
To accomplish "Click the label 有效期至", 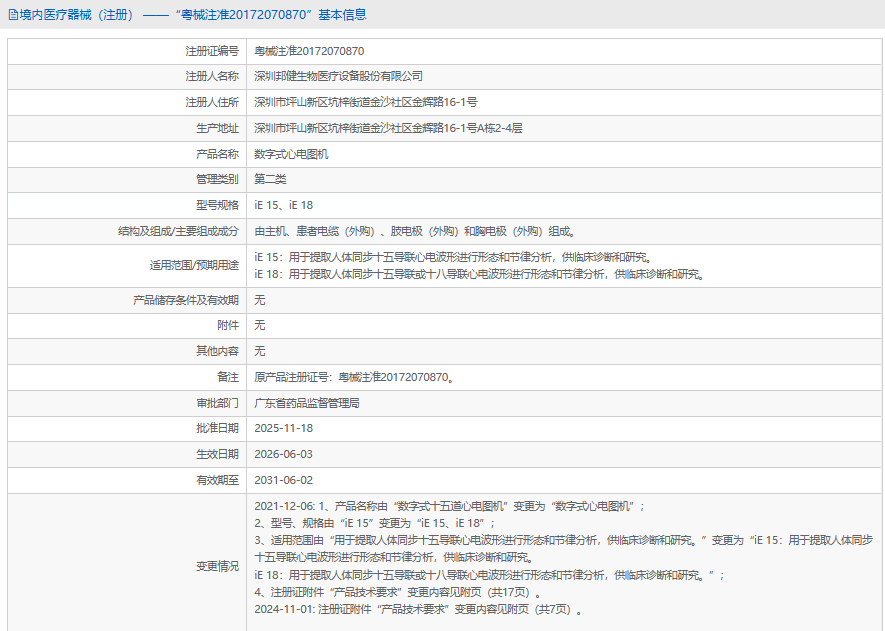I will coord(217,480).
